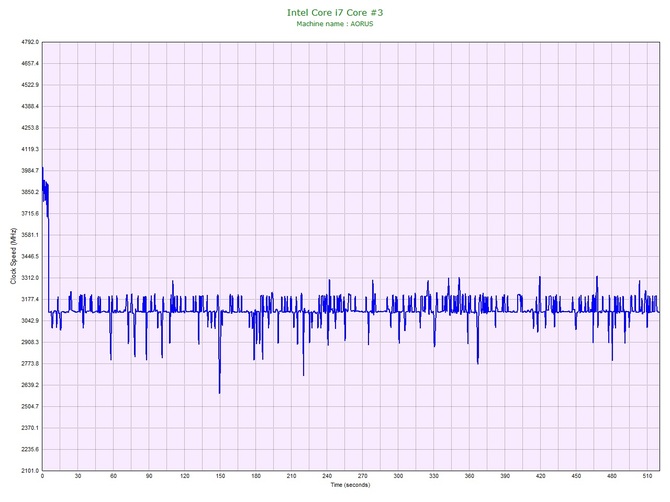Click the 360 seconds x-axis tick label
Screen dimensions: 670x502
pyautogui.click(x=469, y=476)
